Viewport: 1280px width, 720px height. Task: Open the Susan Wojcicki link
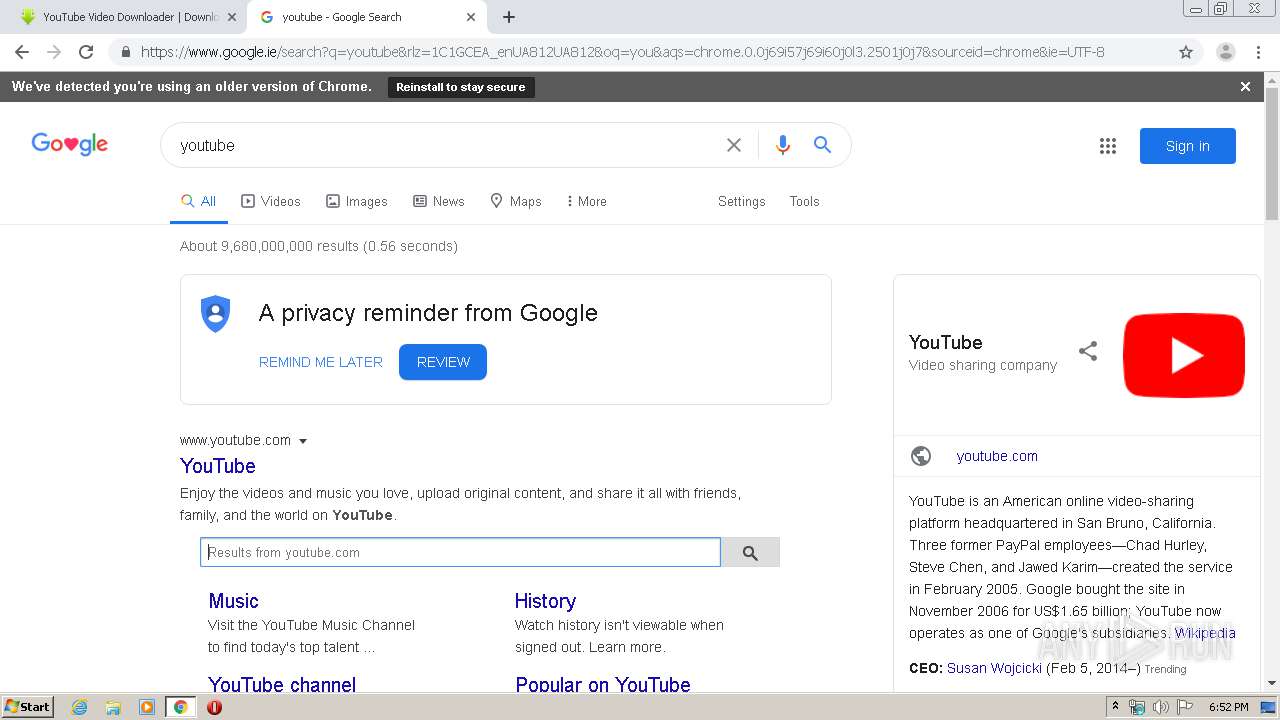point(994,668)
